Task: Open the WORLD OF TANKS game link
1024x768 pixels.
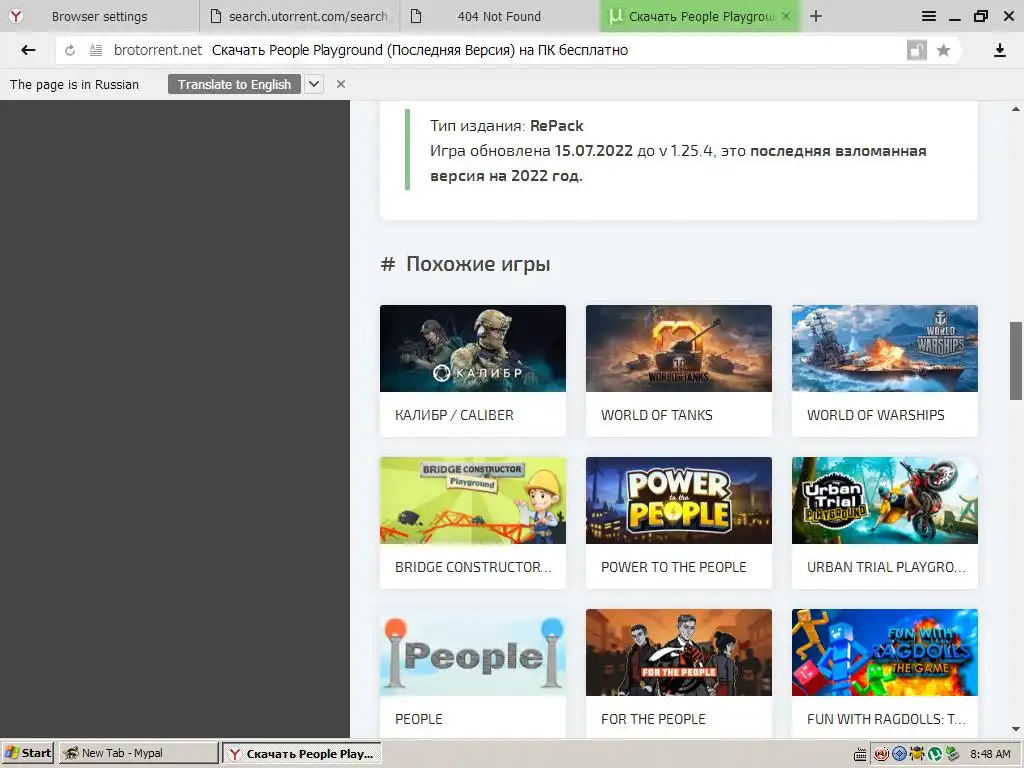Action: click(x=656, y=415)
